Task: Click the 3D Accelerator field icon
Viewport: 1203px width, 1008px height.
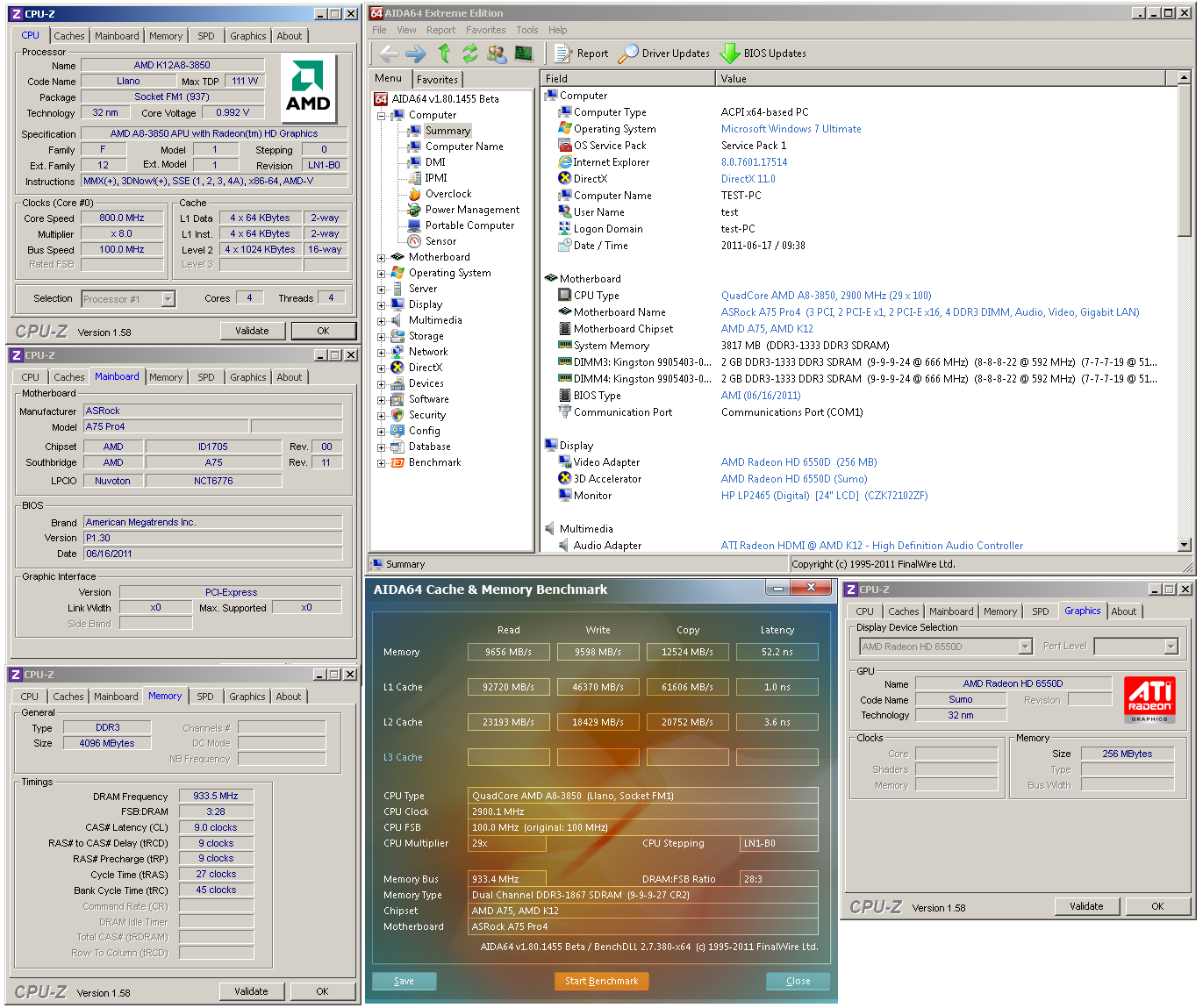Action: point(565,479)
